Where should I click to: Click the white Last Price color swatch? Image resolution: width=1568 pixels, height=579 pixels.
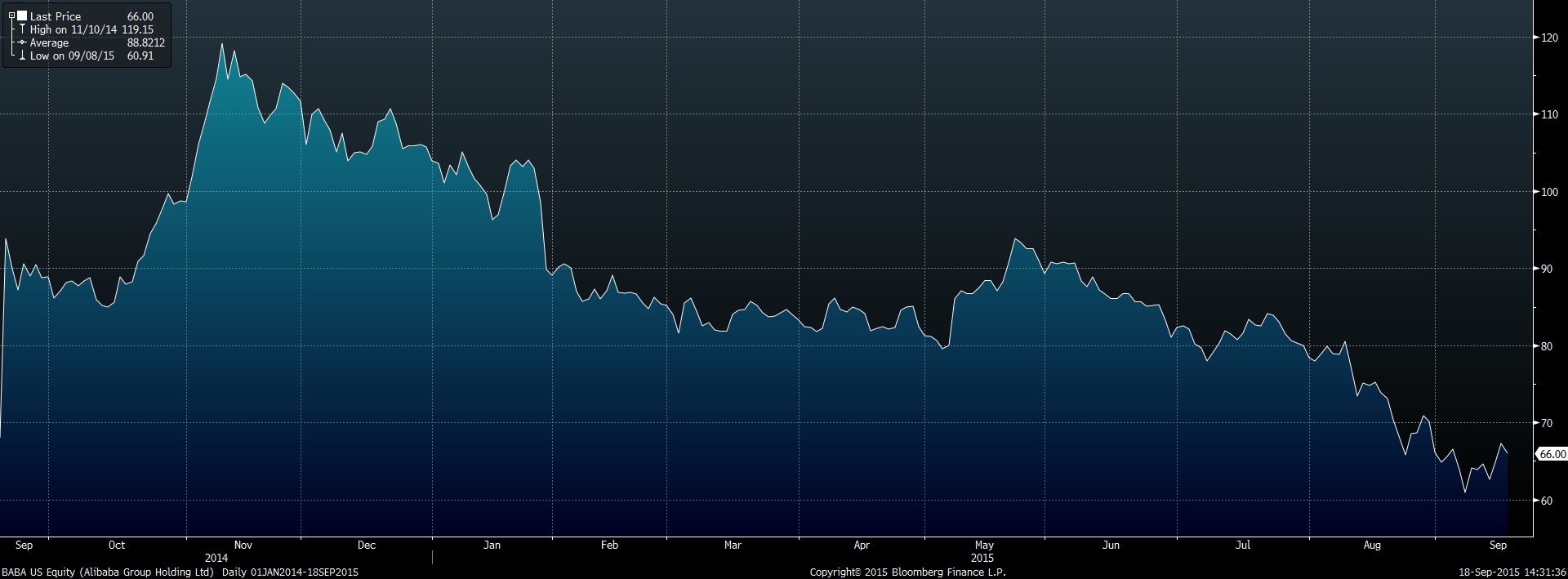pos(21,16)
